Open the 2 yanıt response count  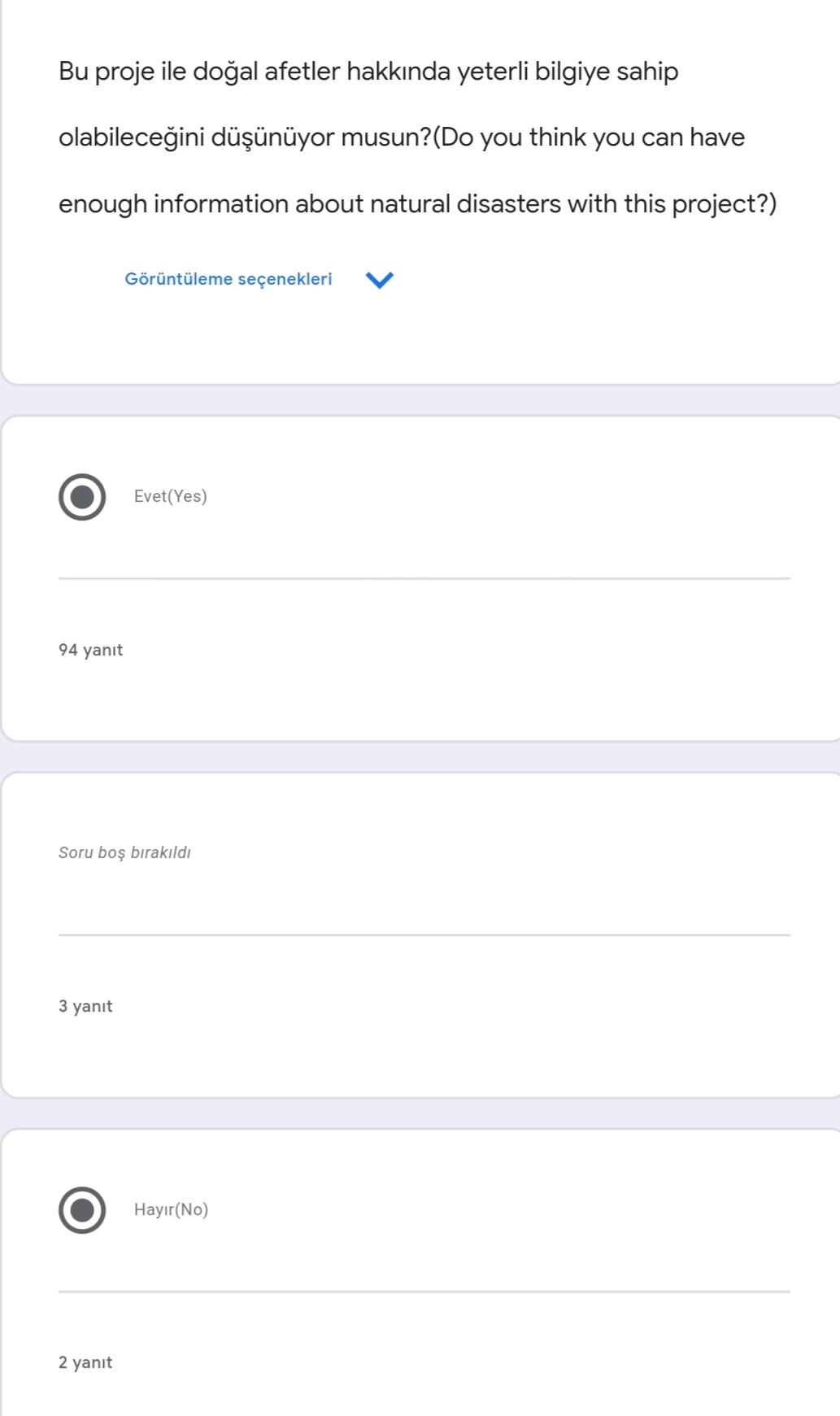click(85, 1362)
